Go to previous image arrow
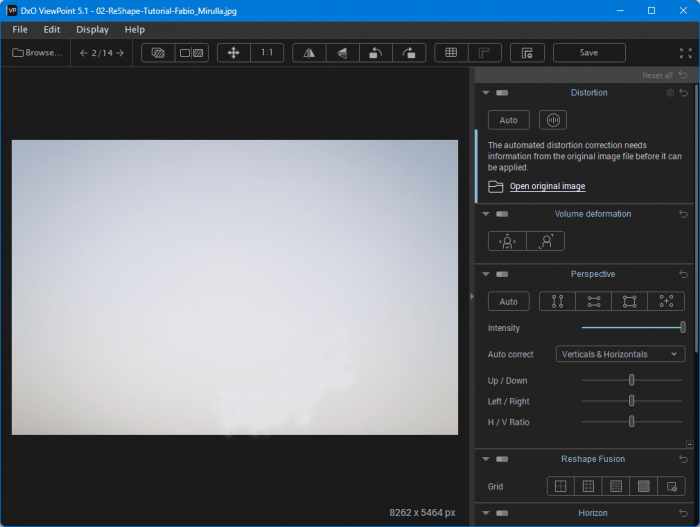The height and width of the screenshot is (527, 700). coord(83,53)
